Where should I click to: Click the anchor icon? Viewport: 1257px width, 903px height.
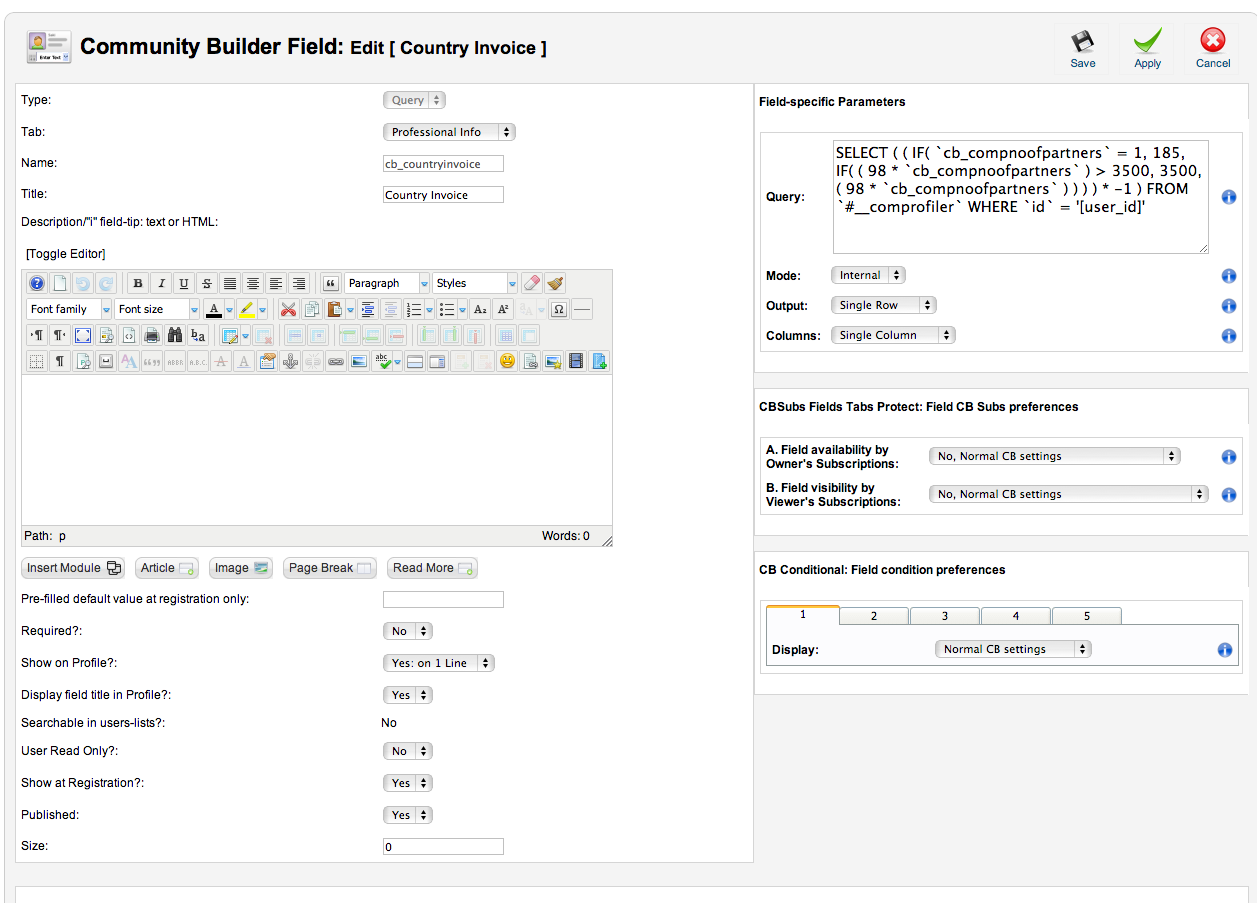point(290,361)
